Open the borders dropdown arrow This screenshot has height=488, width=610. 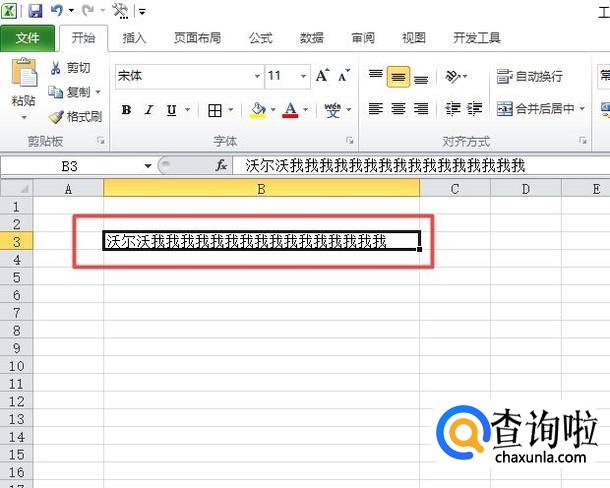pyautogui.click(x=231, y=110)
